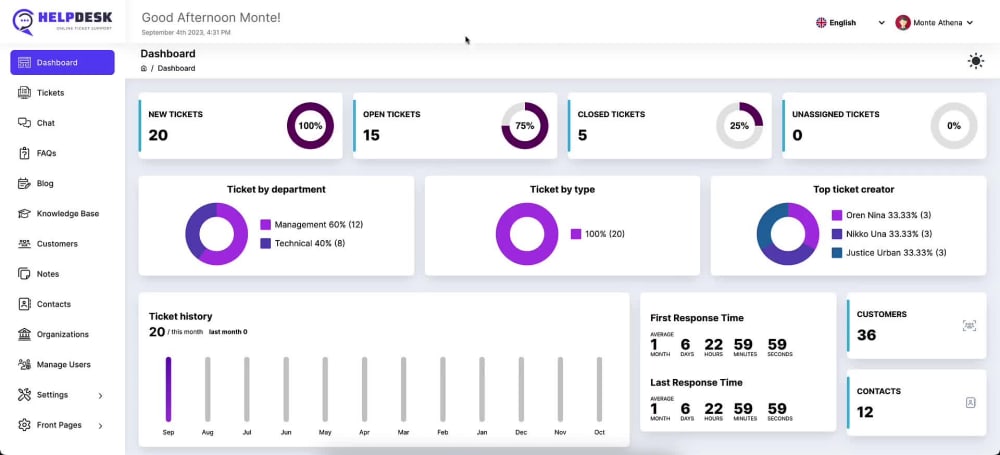Open the Unassigned Tickets card
1000x455 pixels.
coord(884,126)
